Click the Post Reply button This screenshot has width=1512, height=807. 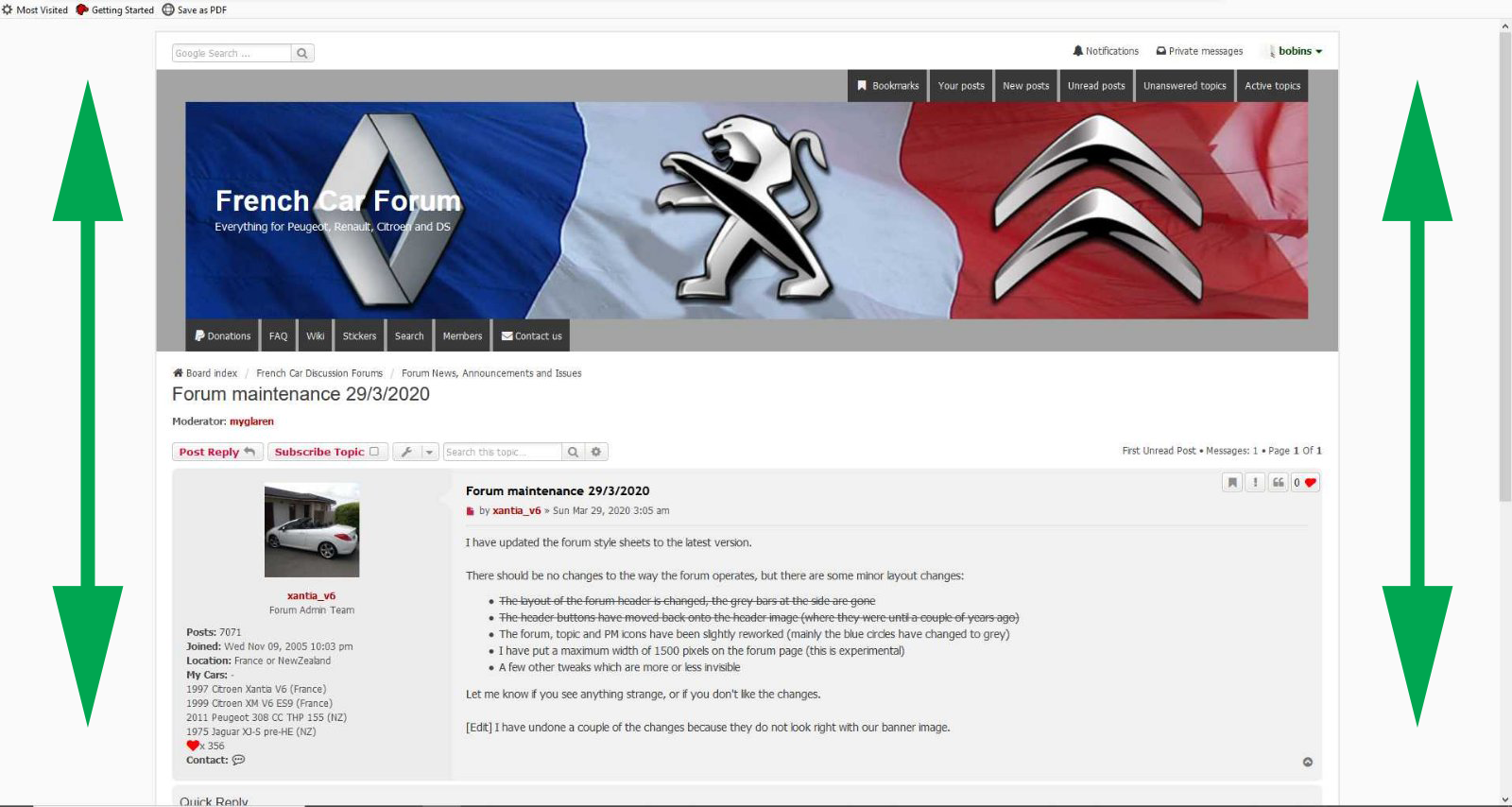click(x=217, y=452)
